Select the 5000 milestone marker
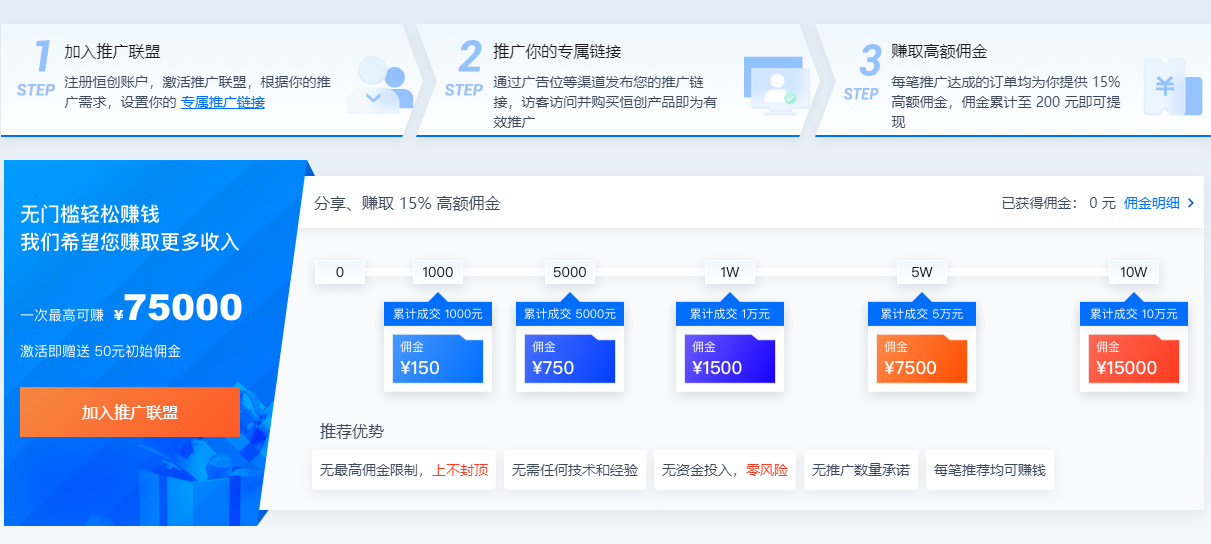This screenshot has width=1211, height=544. [570, 272]
